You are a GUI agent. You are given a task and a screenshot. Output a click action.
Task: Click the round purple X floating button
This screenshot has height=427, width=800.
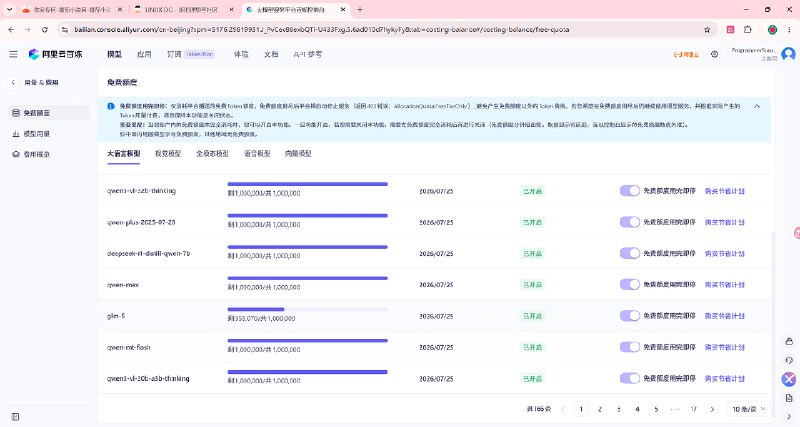(789, 379)
